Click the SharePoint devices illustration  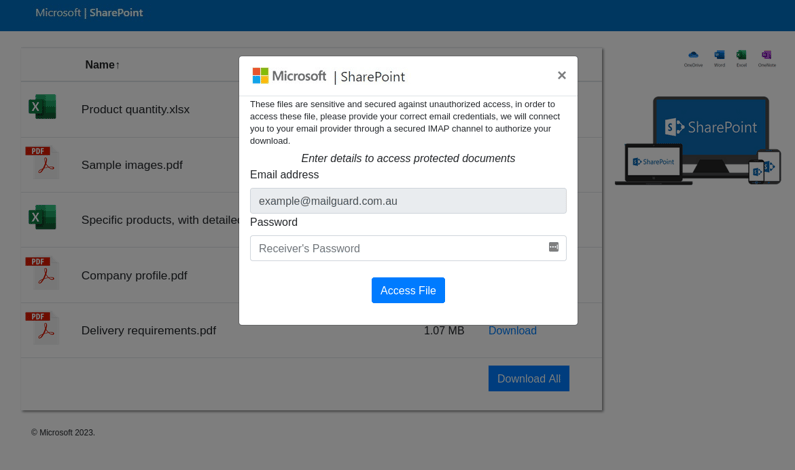click(x=698, y=140)
